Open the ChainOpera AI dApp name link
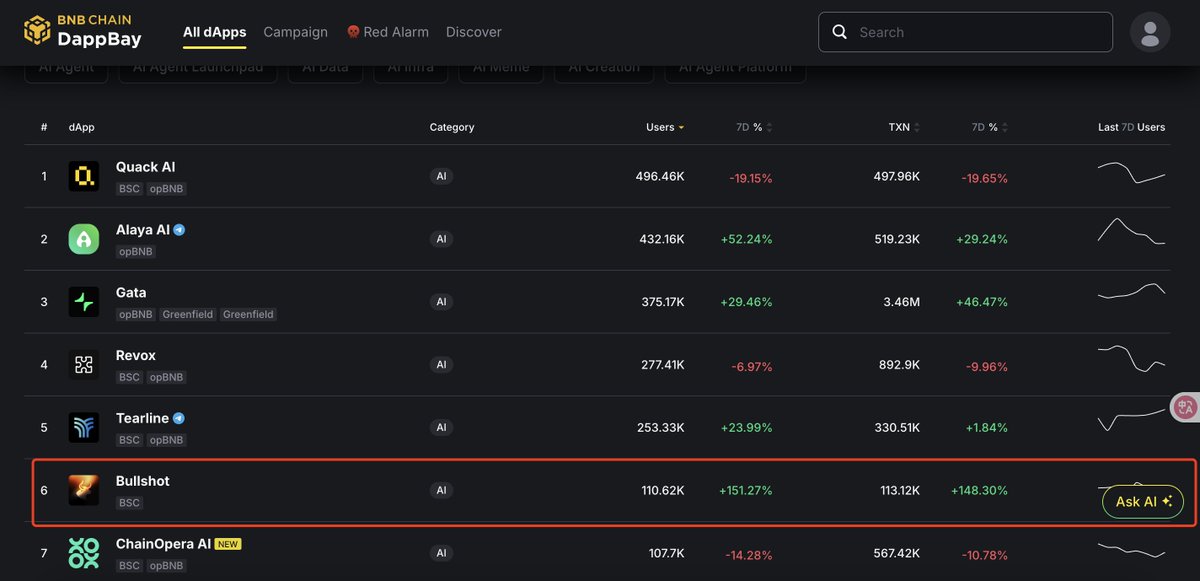The height and width of the screenshot is (581, 1200). pyautogui.click(x=163, y=544)
